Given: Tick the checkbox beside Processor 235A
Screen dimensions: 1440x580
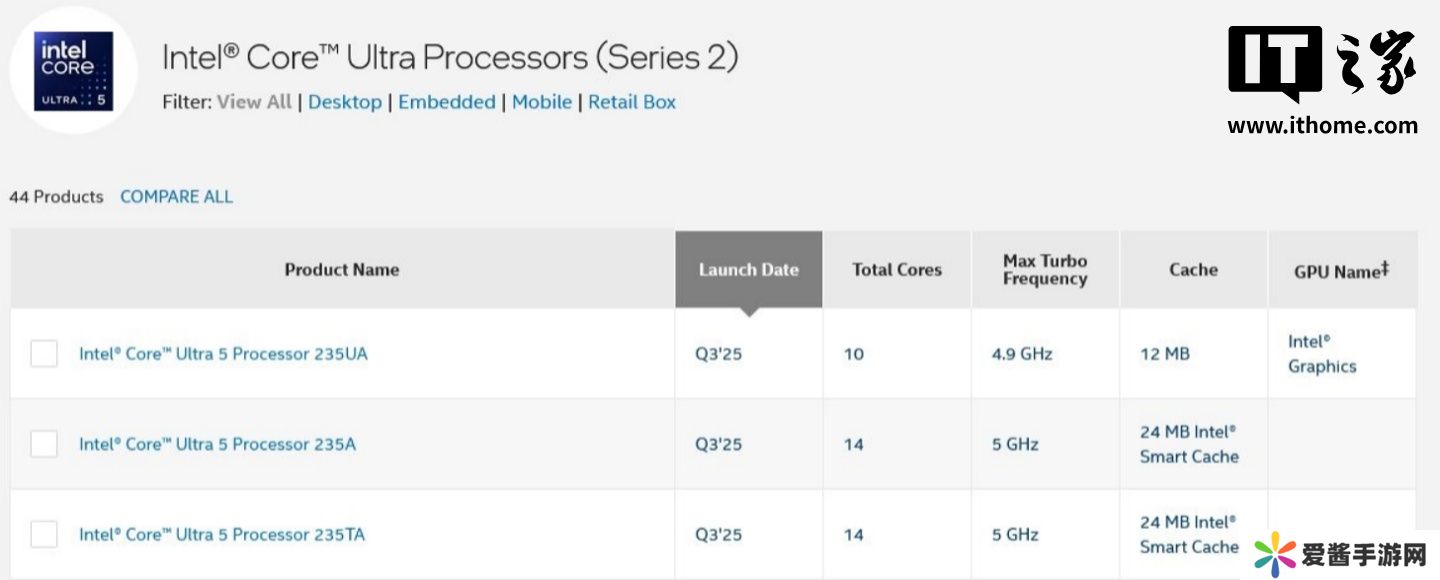Looking at the screenshot, I should 44,444.
